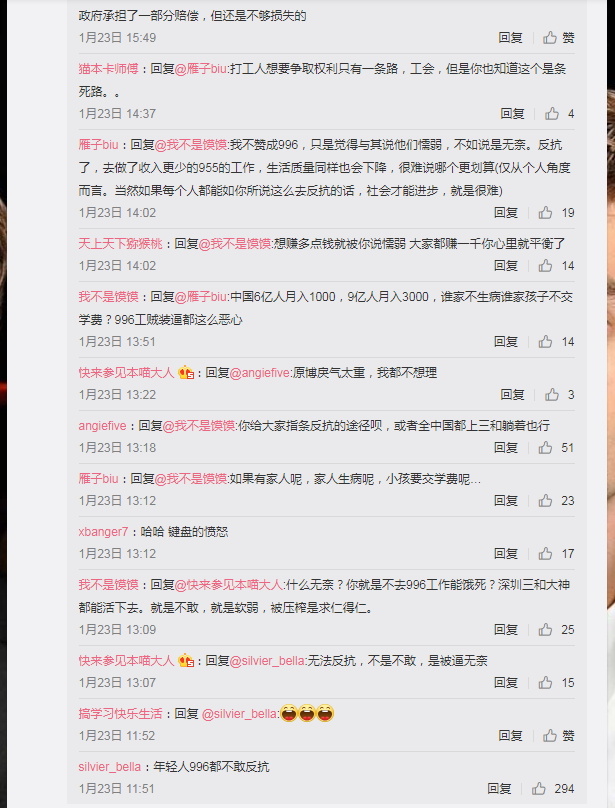Reply to 天上天下猕猴桃's comment
The height and width of the screenshot is (808, 615).
click(506, 266)
